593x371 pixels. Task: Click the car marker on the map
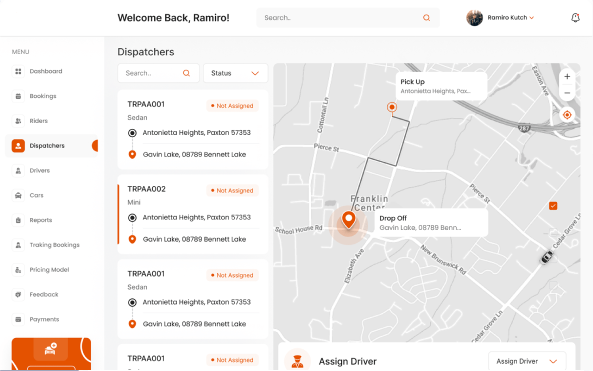(x=546, y=257)
